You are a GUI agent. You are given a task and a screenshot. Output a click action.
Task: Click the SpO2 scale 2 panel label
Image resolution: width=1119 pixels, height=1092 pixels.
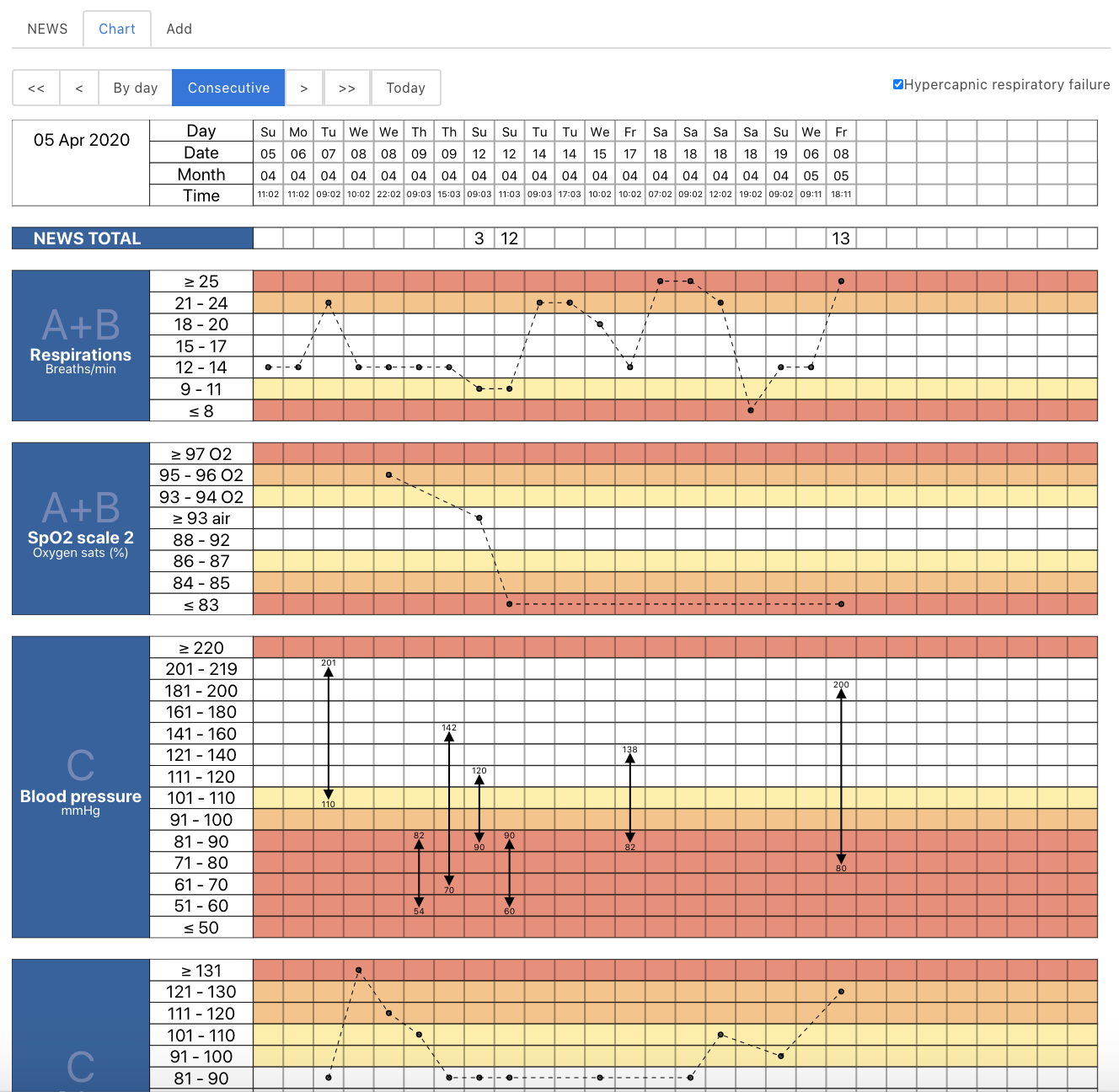pyautogui.click(x=80, y=538)
